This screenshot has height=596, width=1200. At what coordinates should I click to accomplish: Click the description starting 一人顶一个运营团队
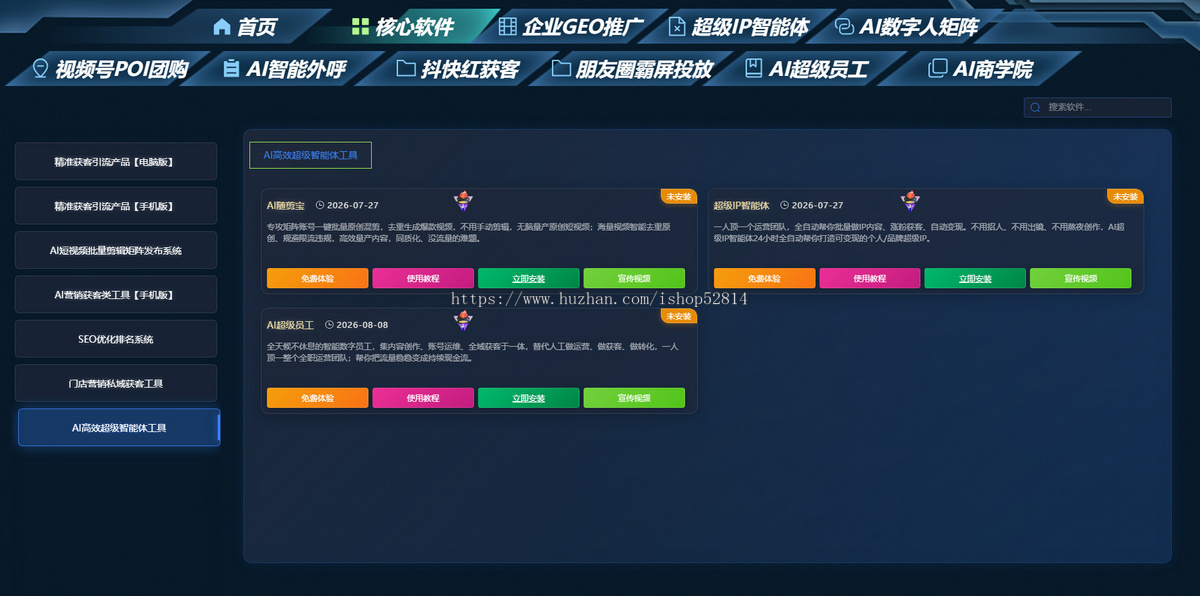(x=919, y=232)
